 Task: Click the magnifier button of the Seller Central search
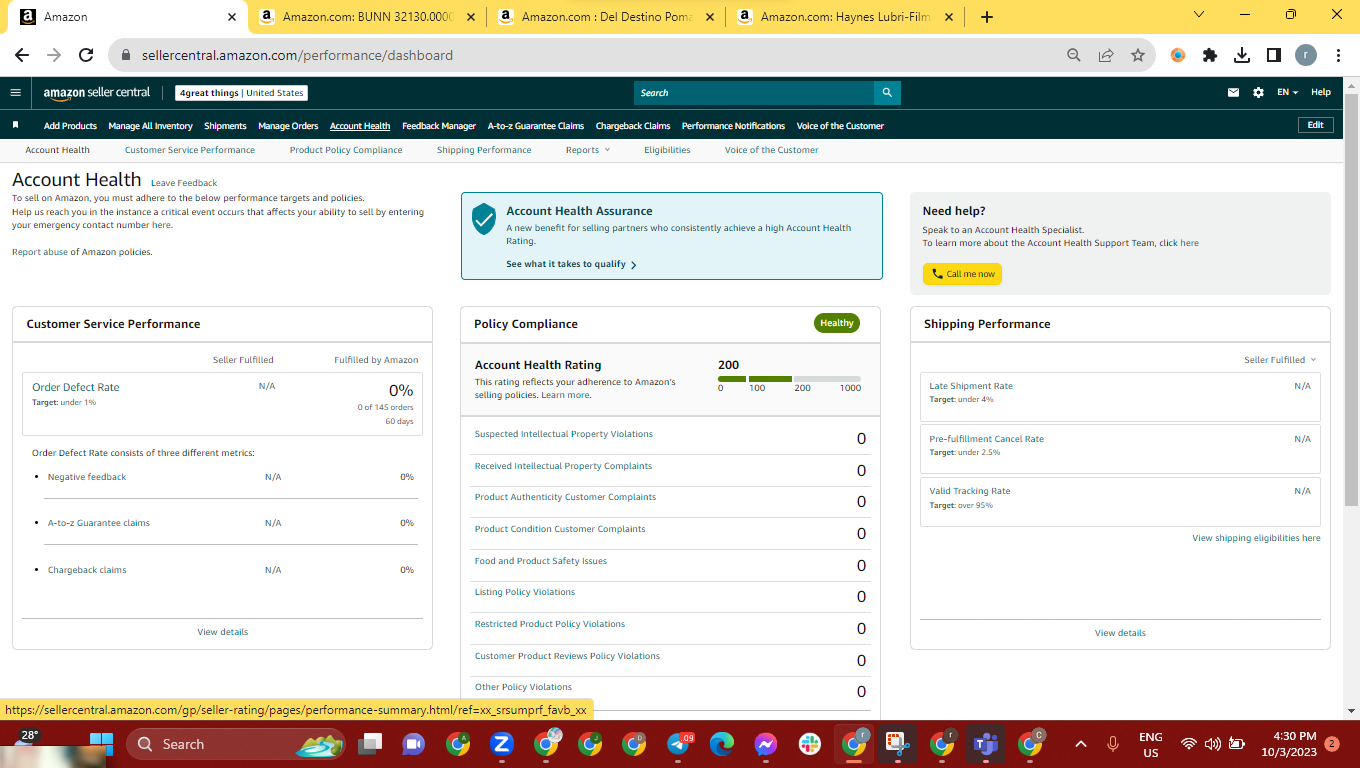tap(887, 93)
